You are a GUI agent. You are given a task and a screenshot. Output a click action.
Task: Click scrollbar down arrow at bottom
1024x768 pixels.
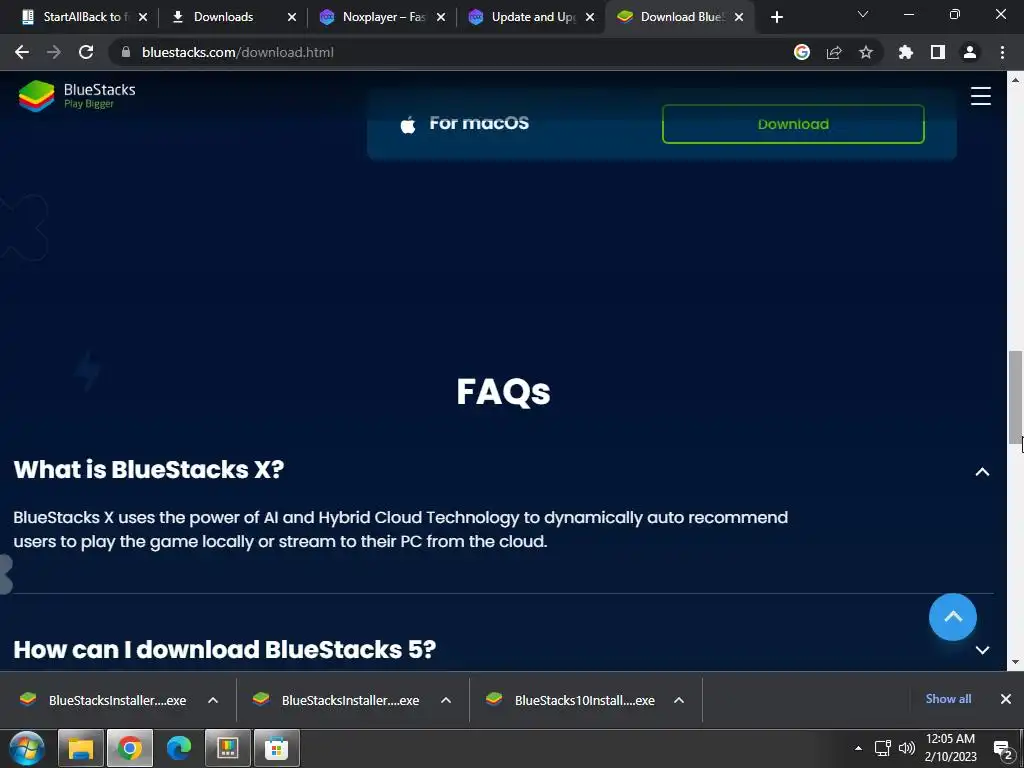tap(1015, 662)
